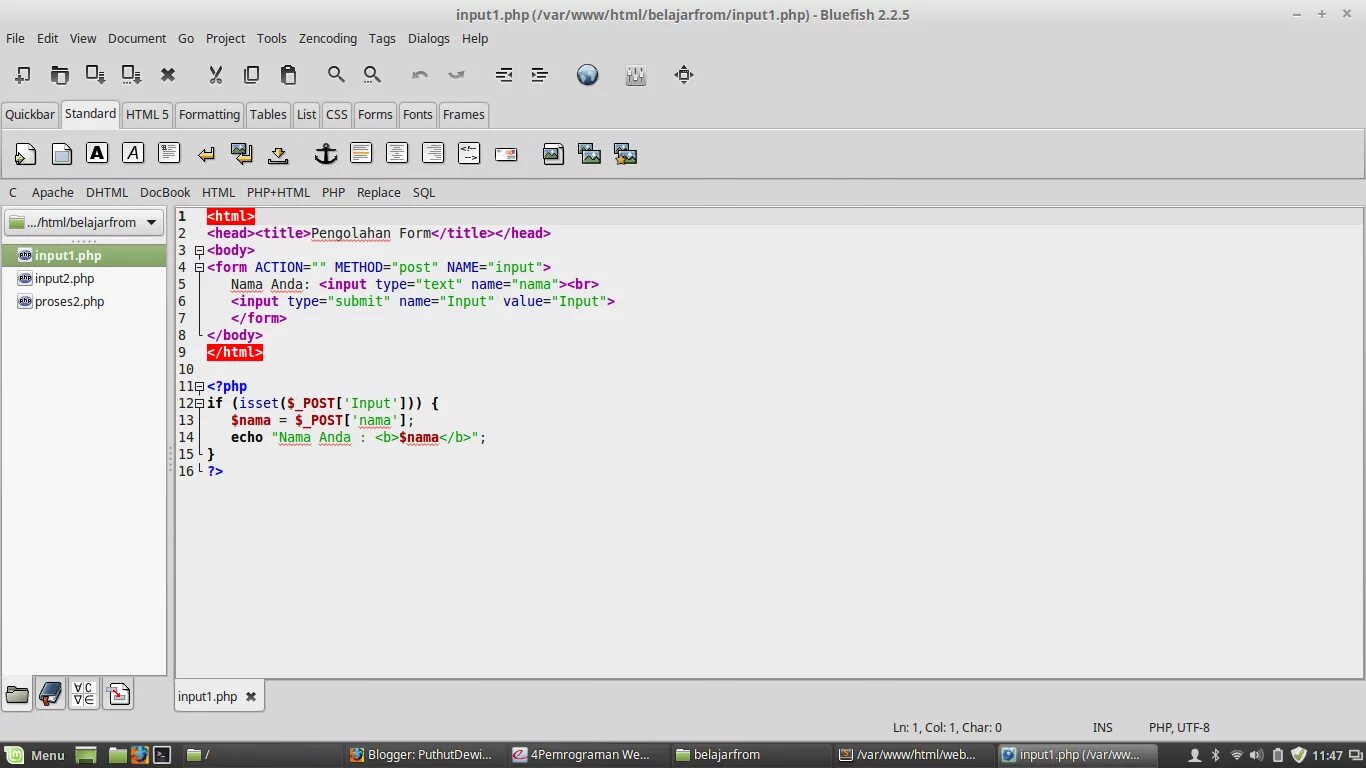This screenshot has height=768, width=1366.
Task: Insert Anchor link icon
Action: tap(326, 154)
